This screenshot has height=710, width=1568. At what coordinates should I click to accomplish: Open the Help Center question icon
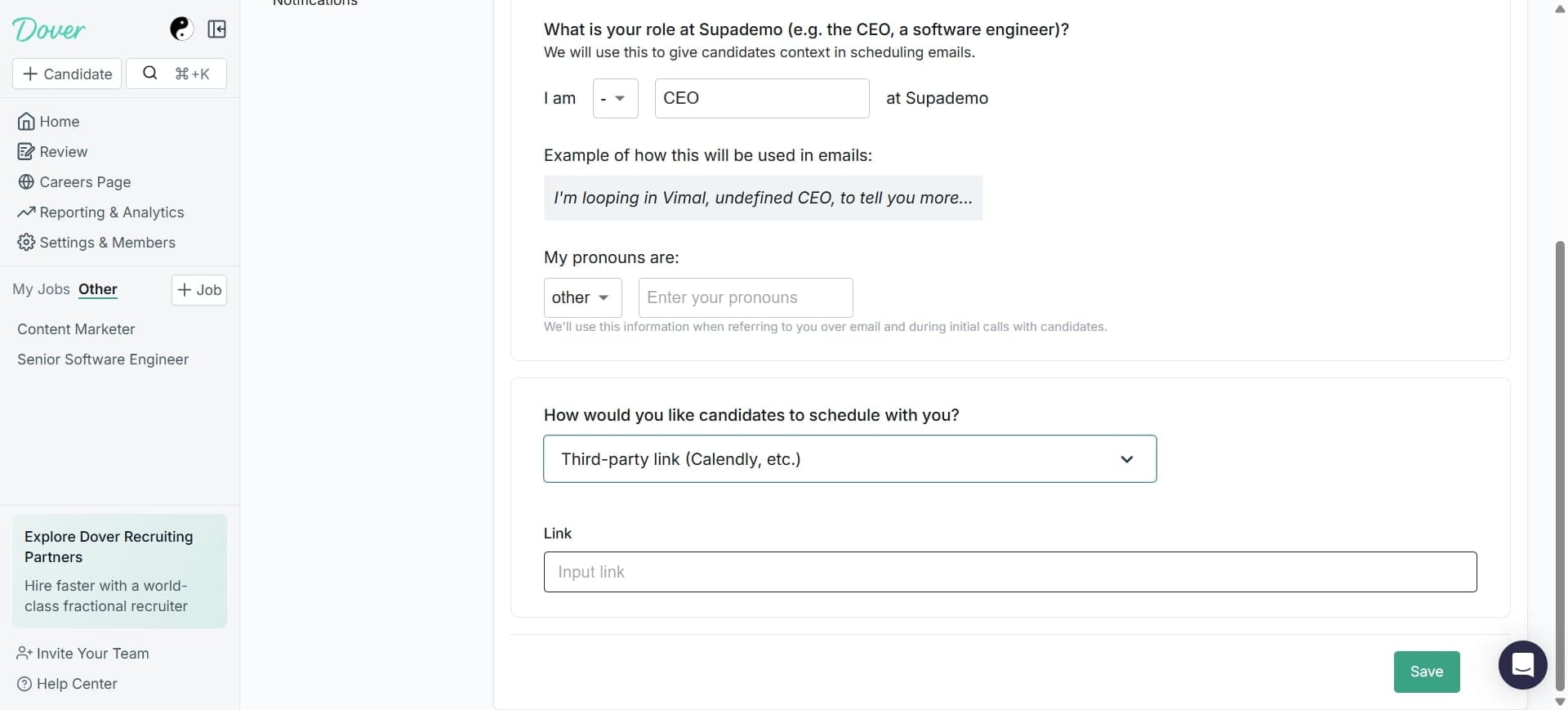coord(24,684)
